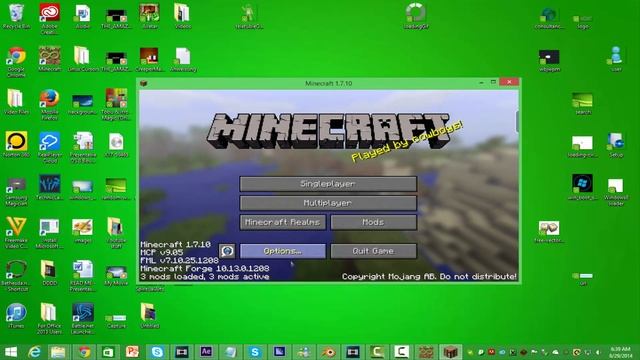The image size is (640, 360).
Task: Click the Minecraft window title bar icon
Action: (143, 83)
